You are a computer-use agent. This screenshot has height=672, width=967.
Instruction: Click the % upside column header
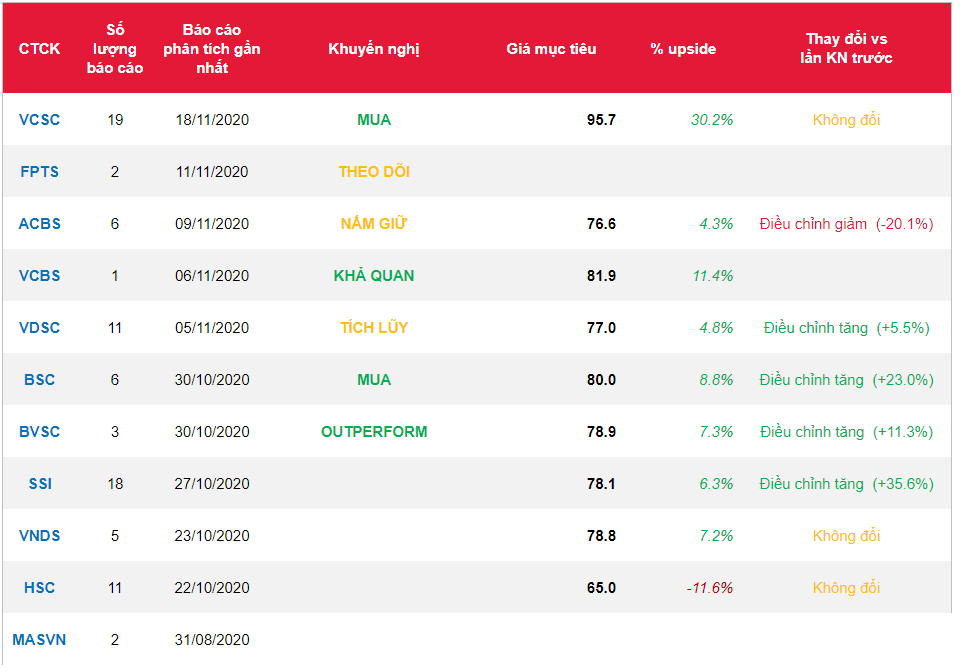pyautogui.click(x=683, y=49)
